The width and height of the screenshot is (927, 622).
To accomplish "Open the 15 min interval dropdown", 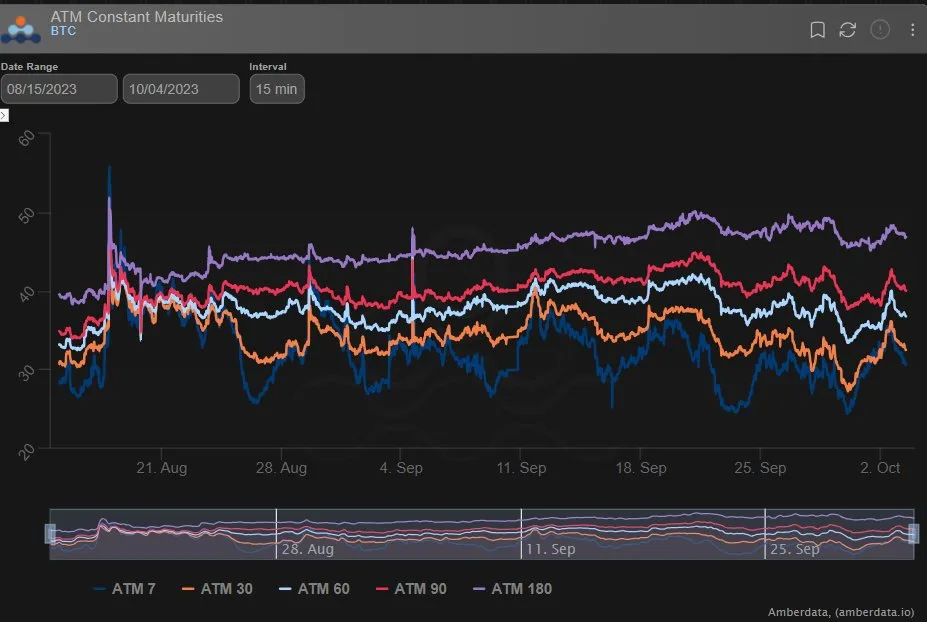I will [x=277, y=89].
